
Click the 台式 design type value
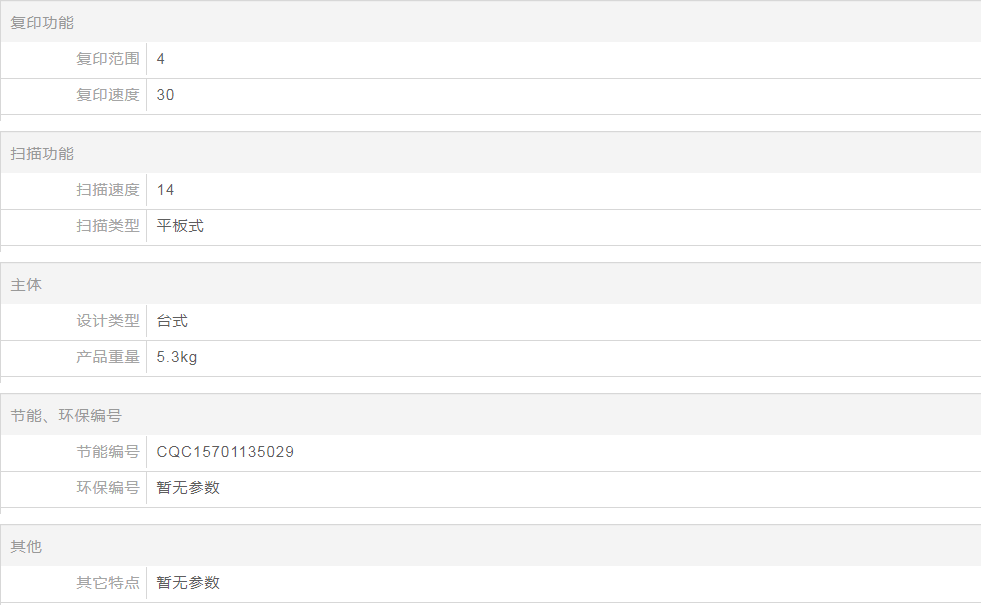coord(172,321)
